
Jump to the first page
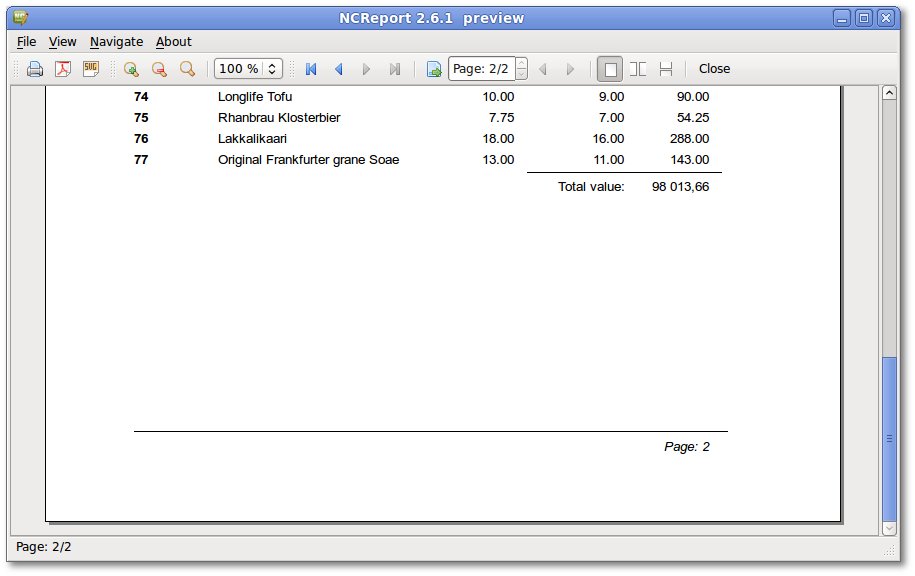(x=311, y=69)
